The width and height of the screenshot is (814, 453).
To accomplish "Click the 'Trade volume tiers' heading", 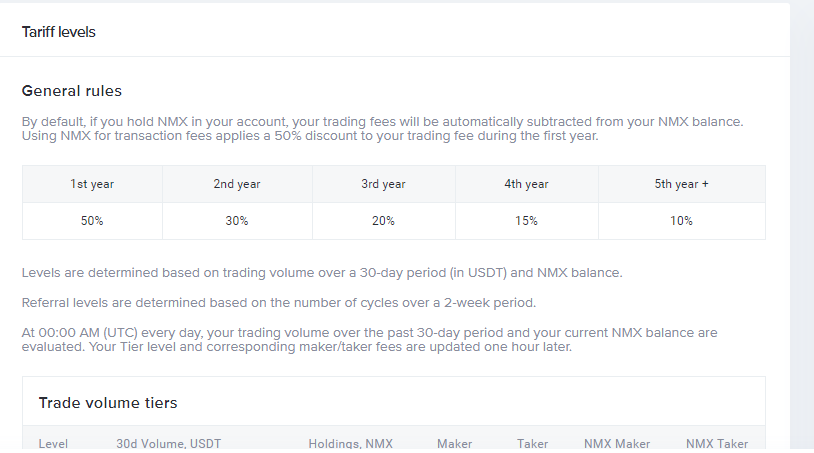I will [108, 403].
